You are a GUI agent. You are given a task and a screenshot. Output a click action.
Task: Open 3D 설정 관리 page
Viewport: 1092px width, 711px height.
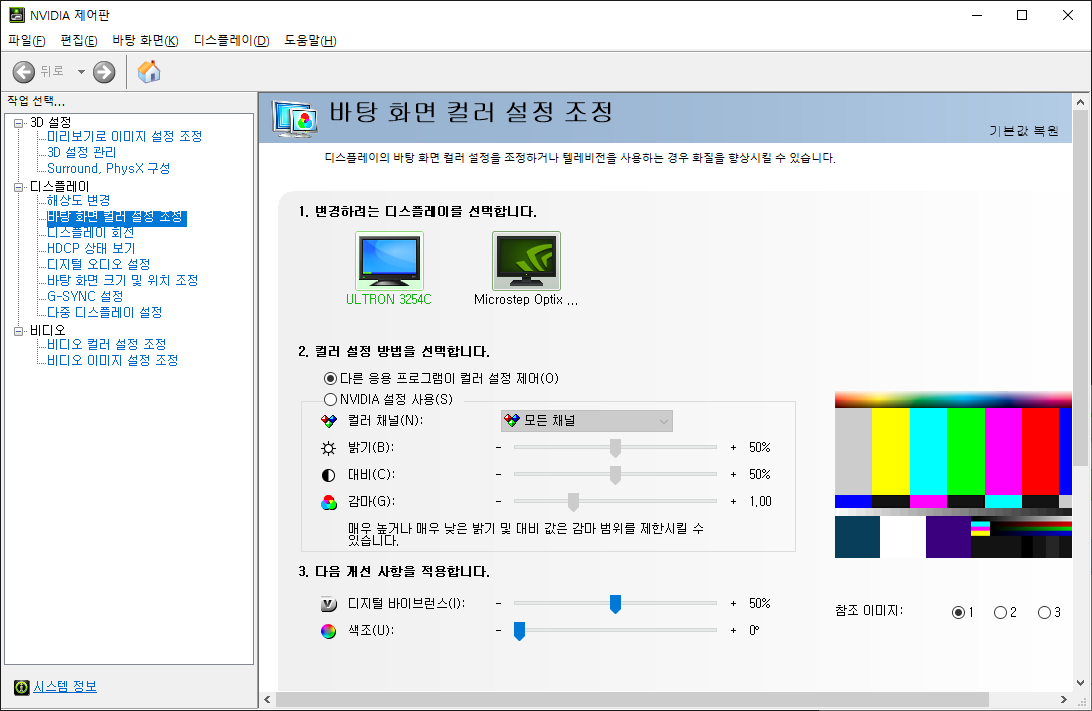[x=81, y=153]
